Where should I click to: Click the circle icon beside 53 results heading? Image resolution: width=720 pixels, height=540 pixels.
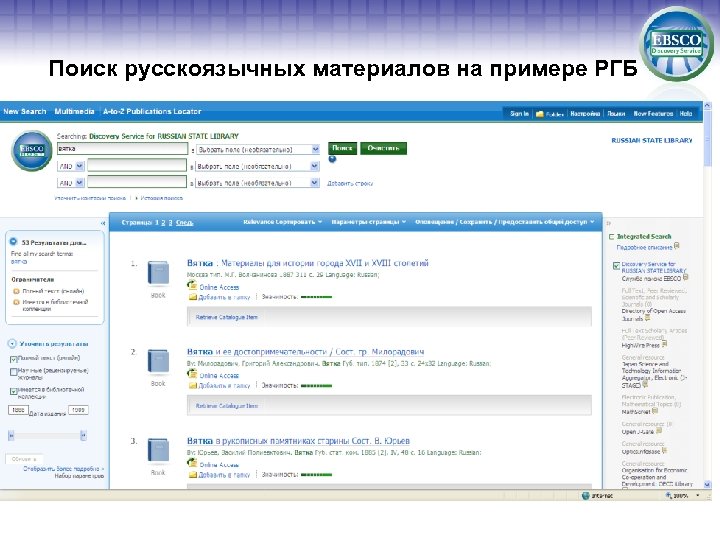click(13, 242)
